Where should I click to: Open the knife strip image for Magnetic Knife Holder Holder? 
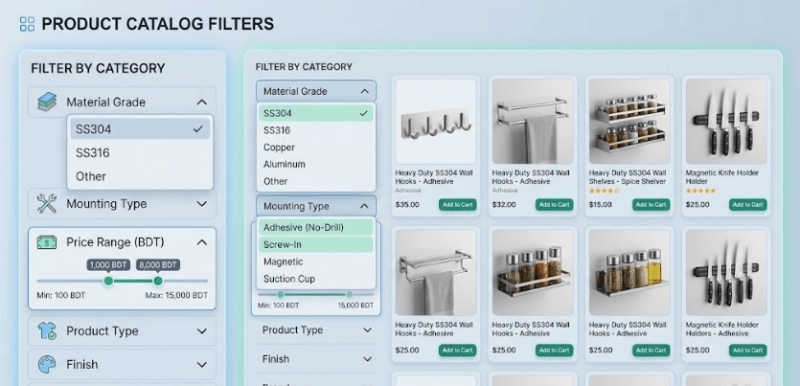(726, 121)
